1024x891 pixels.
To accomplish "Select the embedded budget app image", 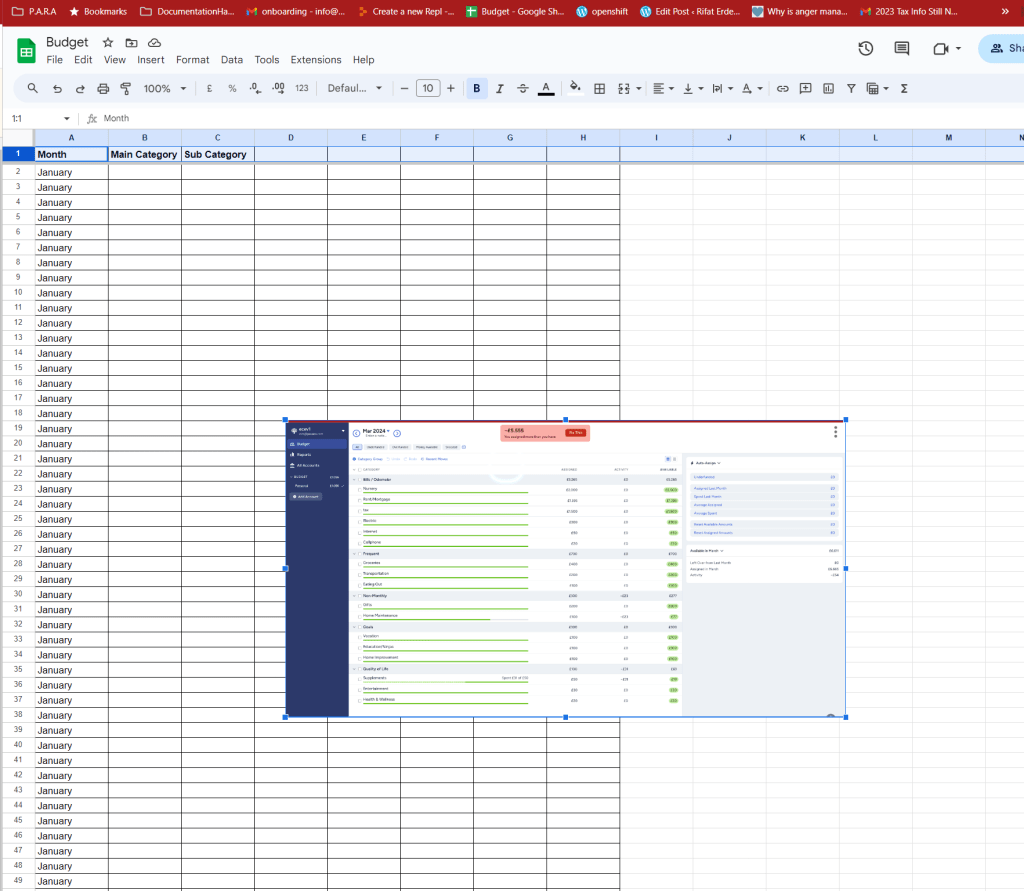I will [566, 568].
